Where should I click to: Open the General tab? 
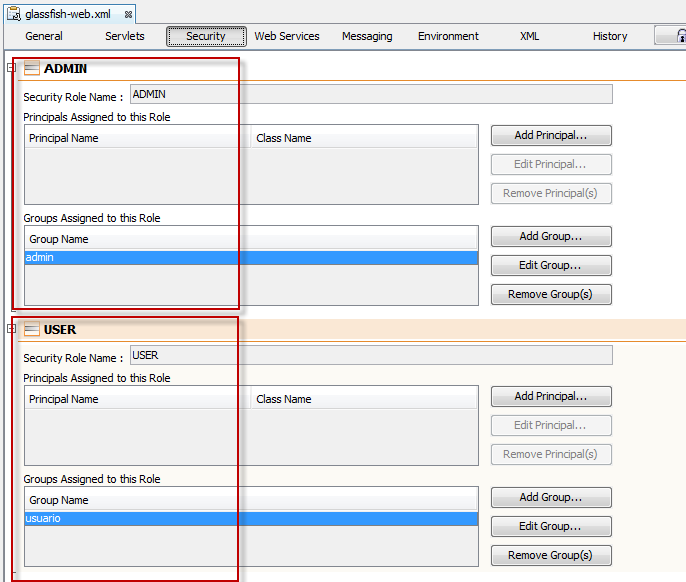44,36
